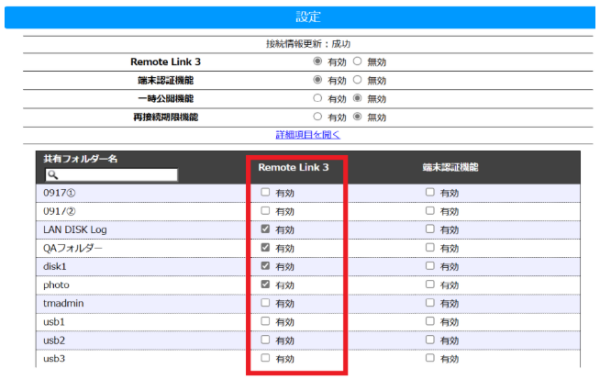The width and height of the screenshot is (600, 391).
Task: Enable 端末認証機能 for usb2
Action: pos(430,339)
